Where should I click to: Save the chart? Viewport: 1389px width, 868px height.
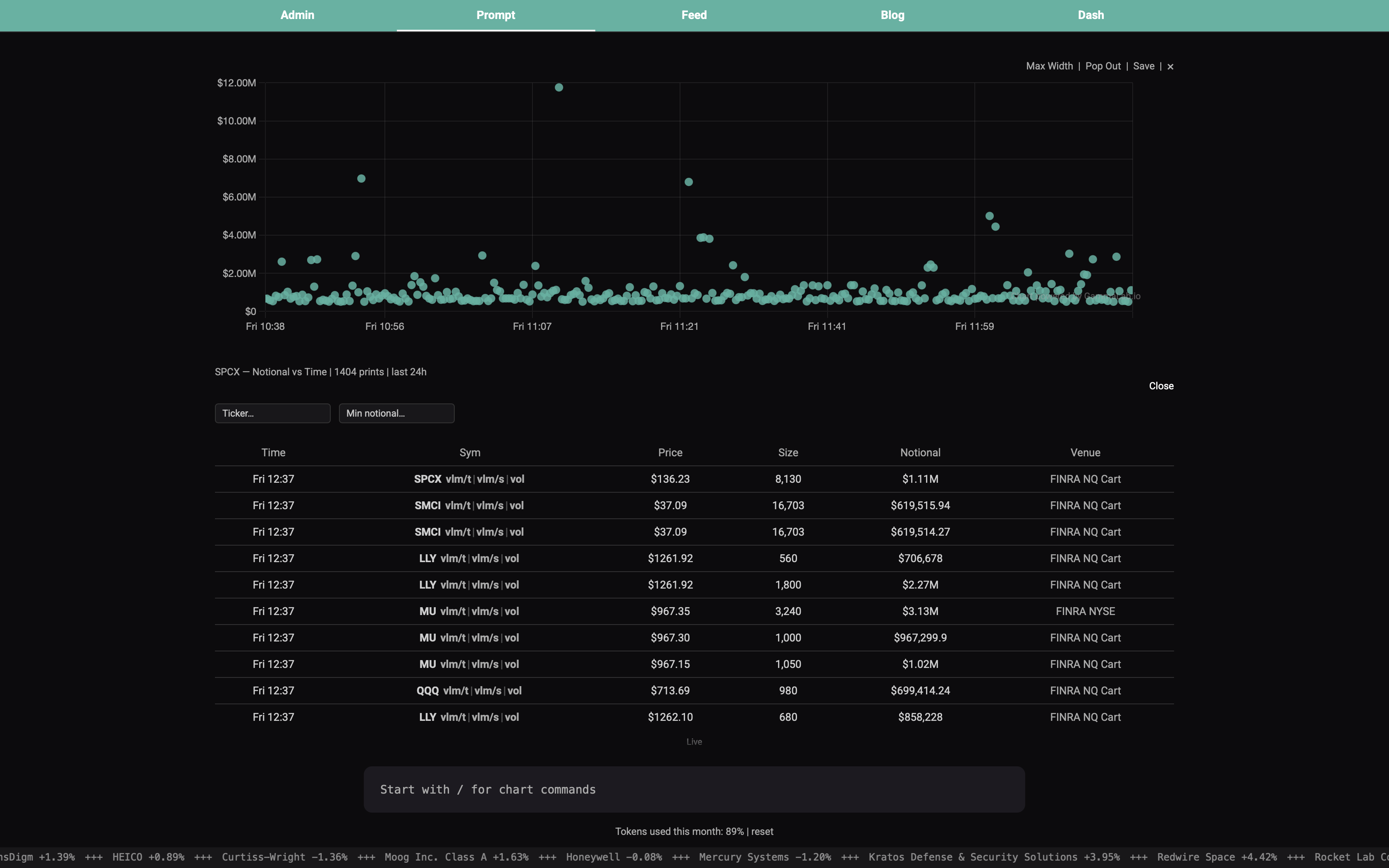point(1143,66)
